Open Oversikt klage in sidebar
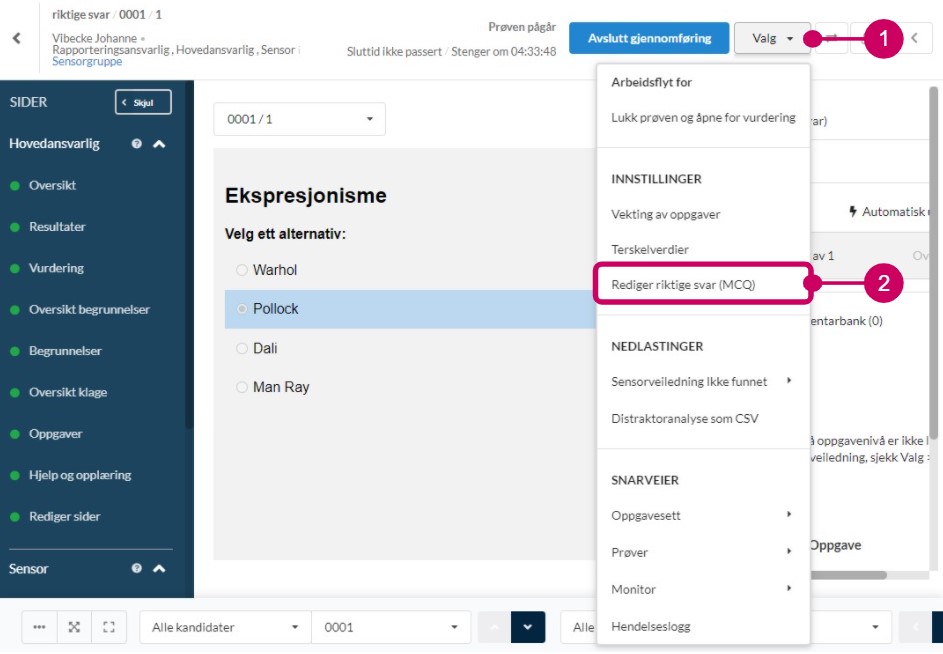 (68, 393)
